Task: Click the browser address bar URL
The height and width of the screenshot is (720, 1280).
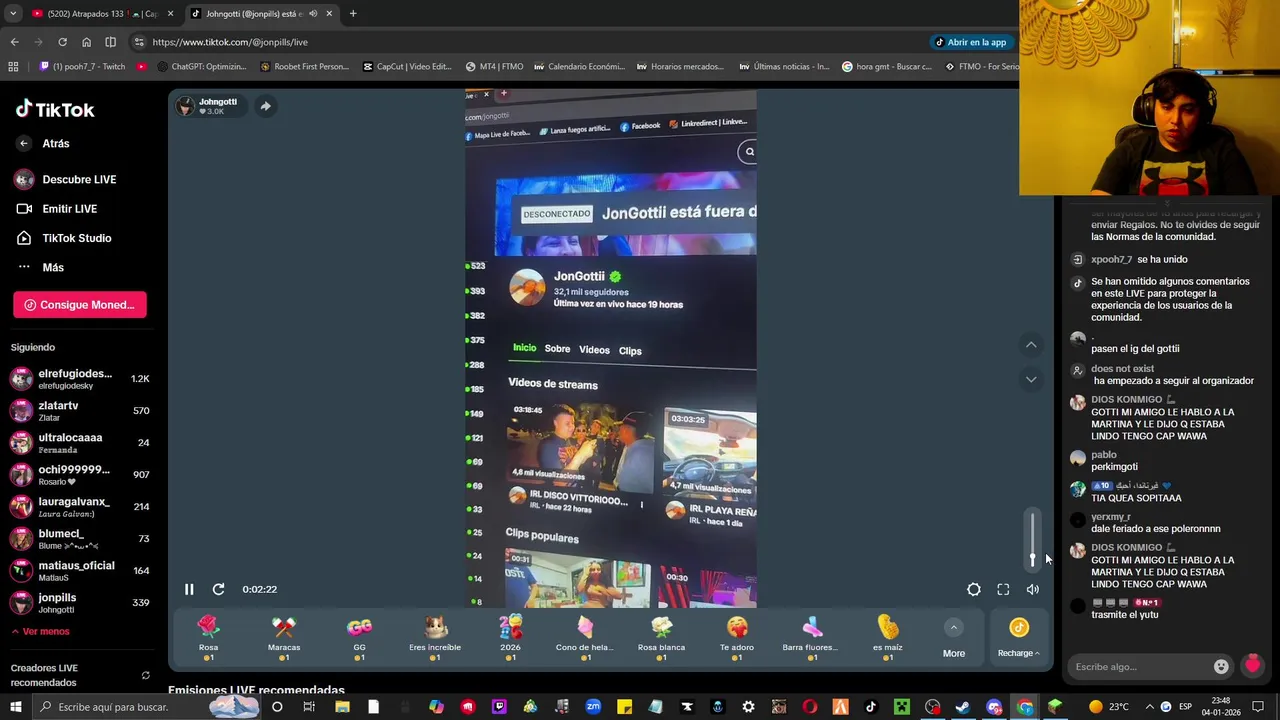Action: tap(230, 42)
